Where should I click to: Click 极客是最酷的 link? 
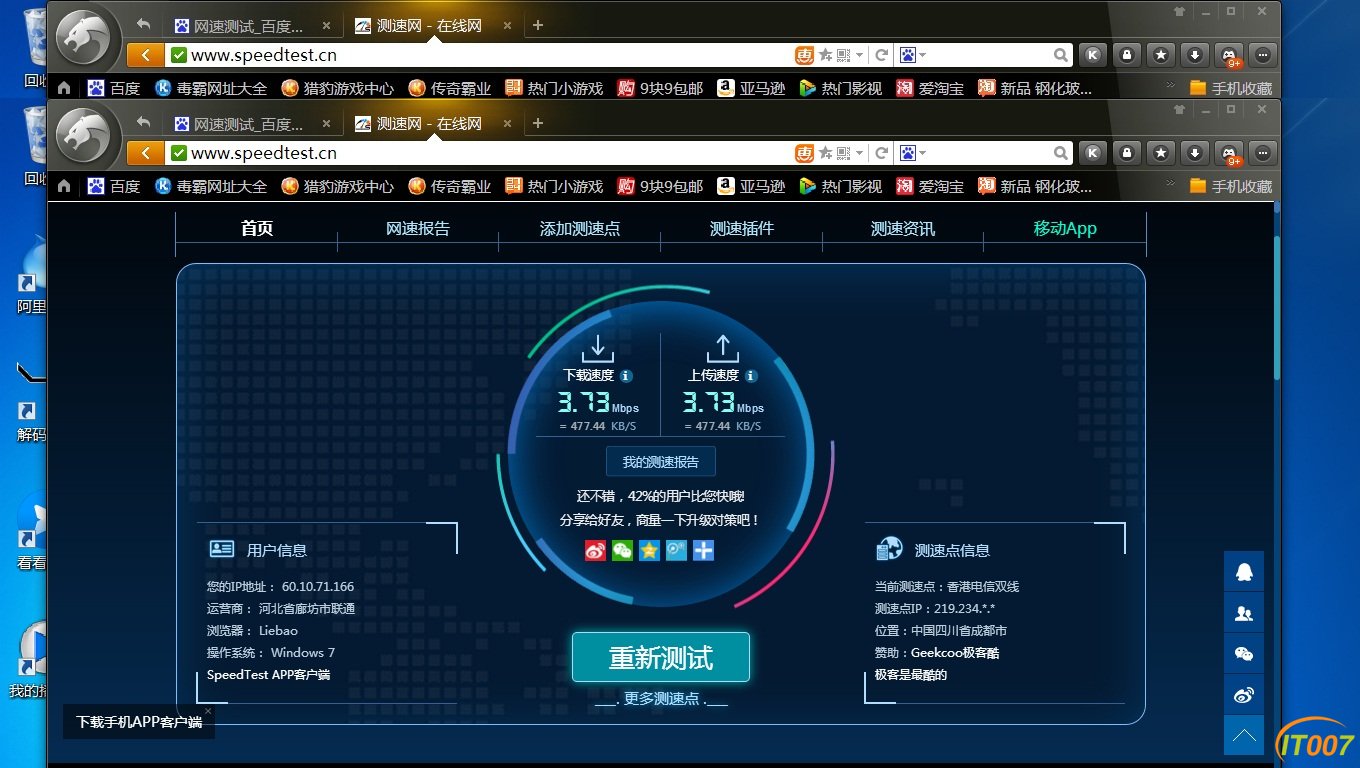coord(911,675)
